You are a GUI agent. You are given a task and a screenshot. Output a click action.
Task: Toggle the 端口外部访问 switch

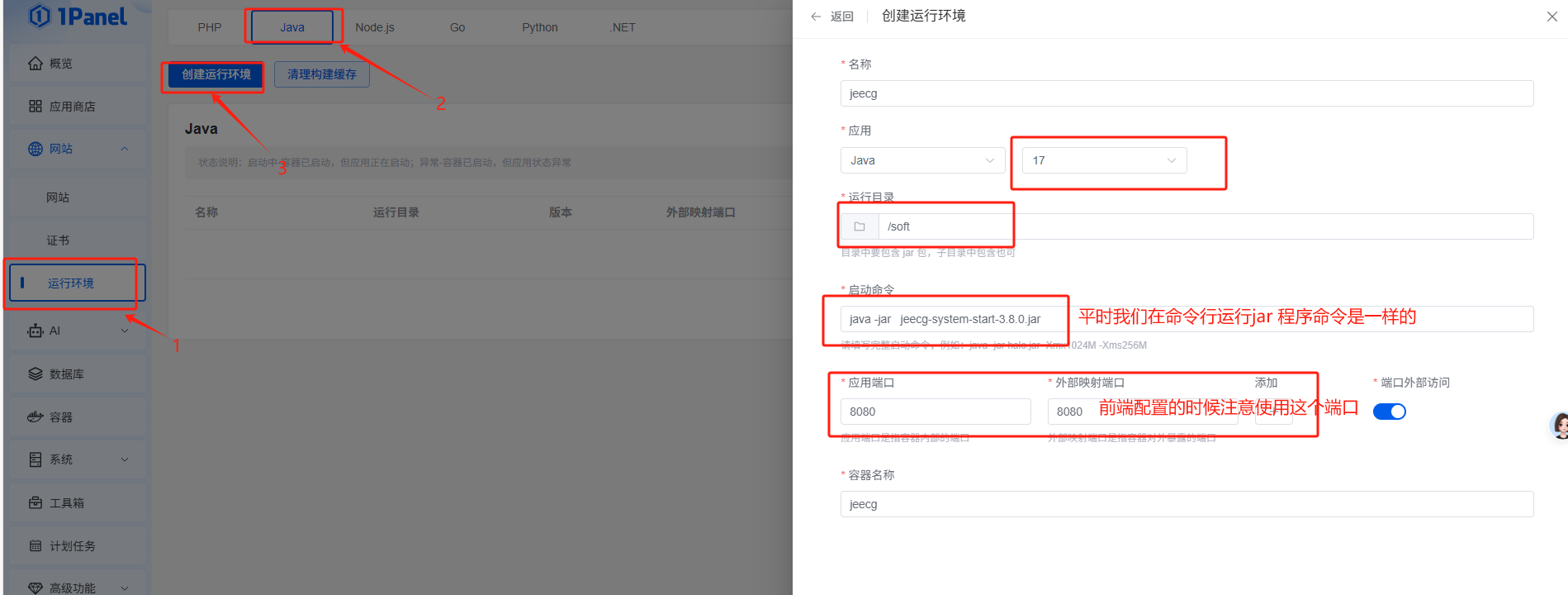pyautogui.click(x=1390, y=412)
